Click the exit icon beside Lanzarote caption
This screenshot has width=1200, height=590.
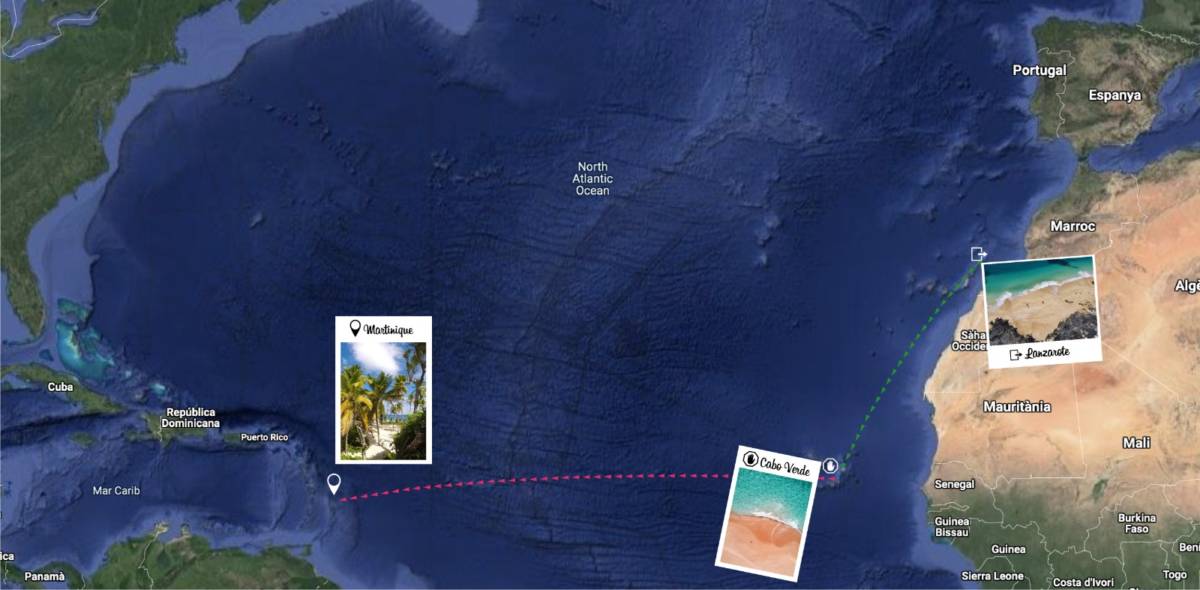(x=1016, y=354)
